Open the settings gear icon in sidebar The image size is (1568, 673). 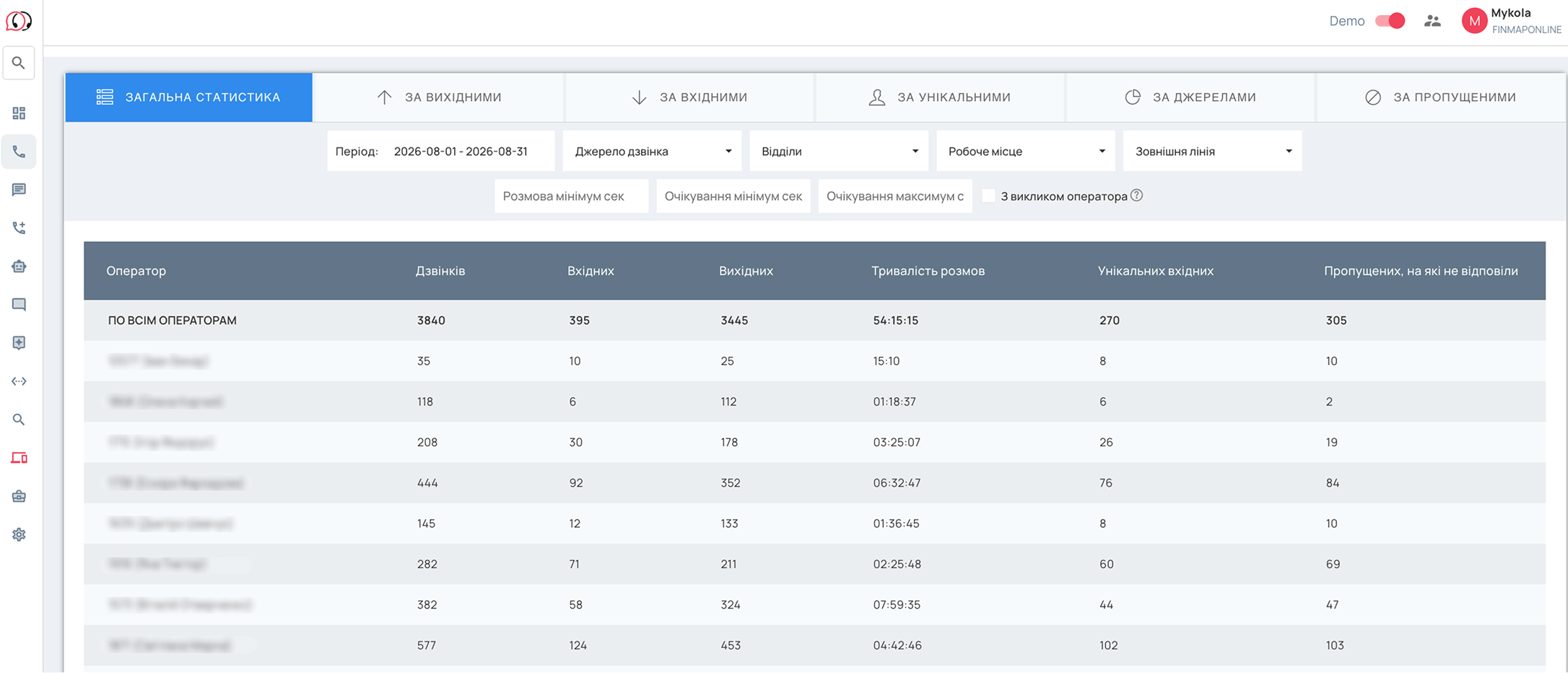(19, 534)
